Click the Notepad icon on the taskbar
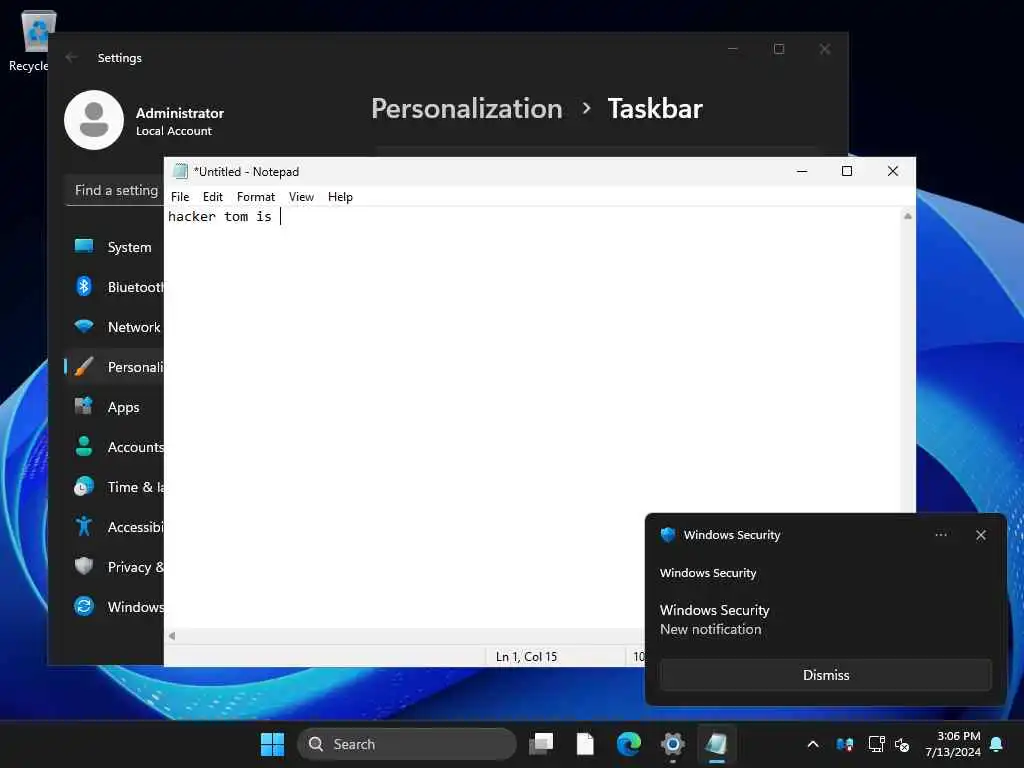Viewport: 1024px width, 768px height. (716, 744)
